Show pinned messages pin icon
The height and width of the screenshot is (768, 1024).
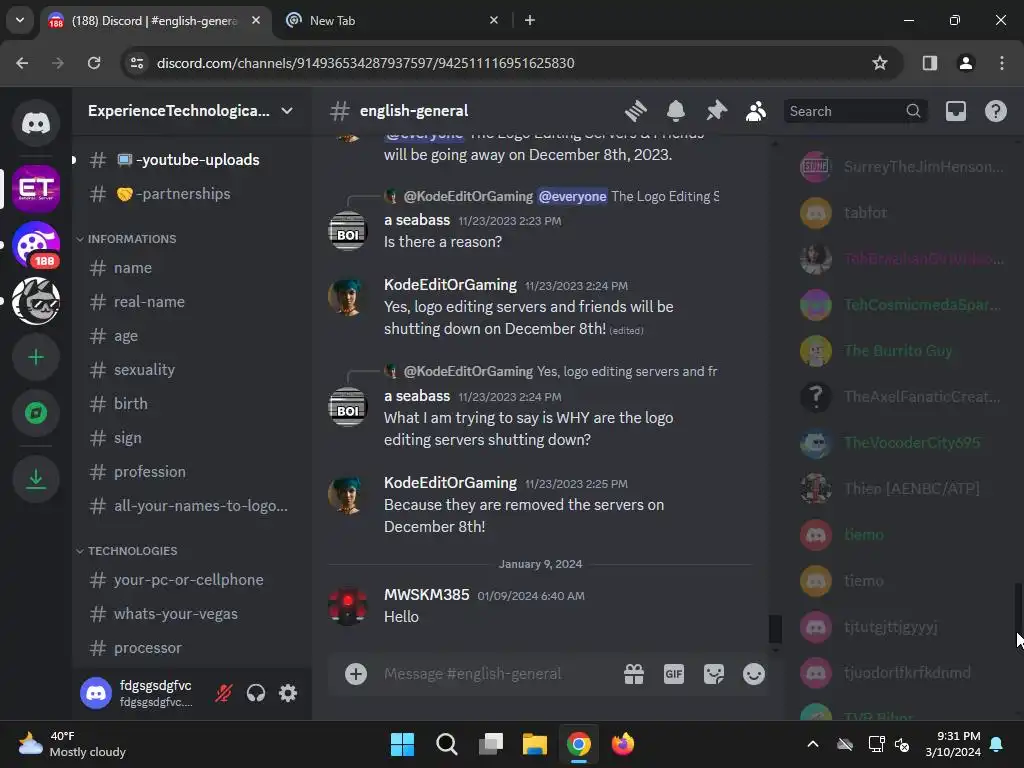tap(716, 111)
